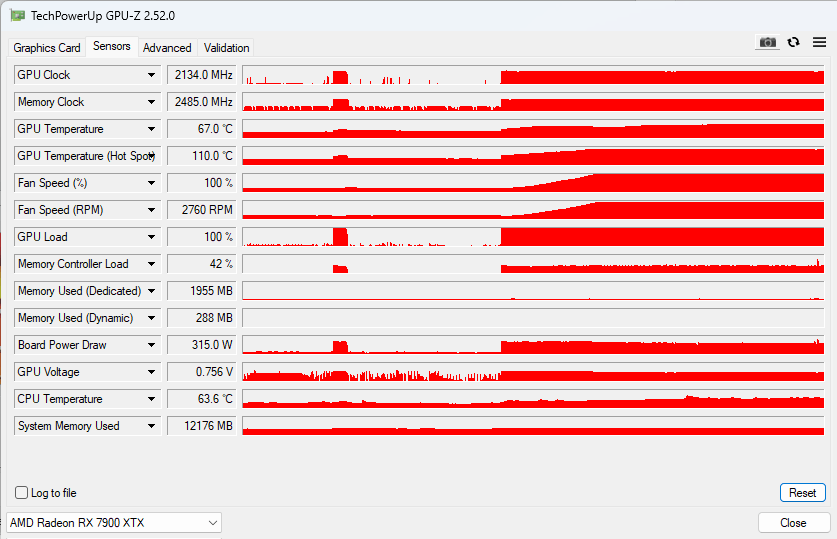The width and height of the screenshot is (837, 539).
Task: Open the System Memory Used dropdown
Action: click(x=152, y=426)
